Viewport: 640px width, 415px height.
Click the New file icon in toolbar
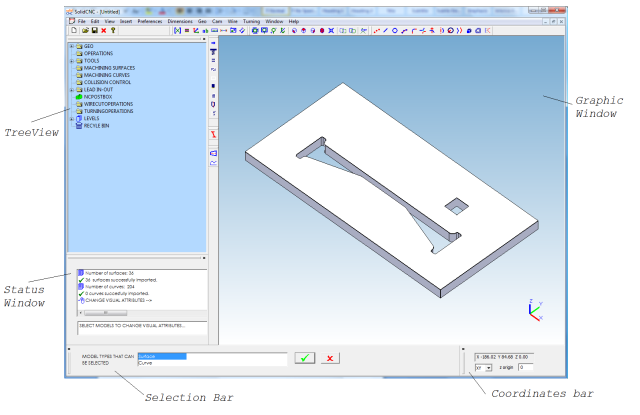click(x=73, y=30)
